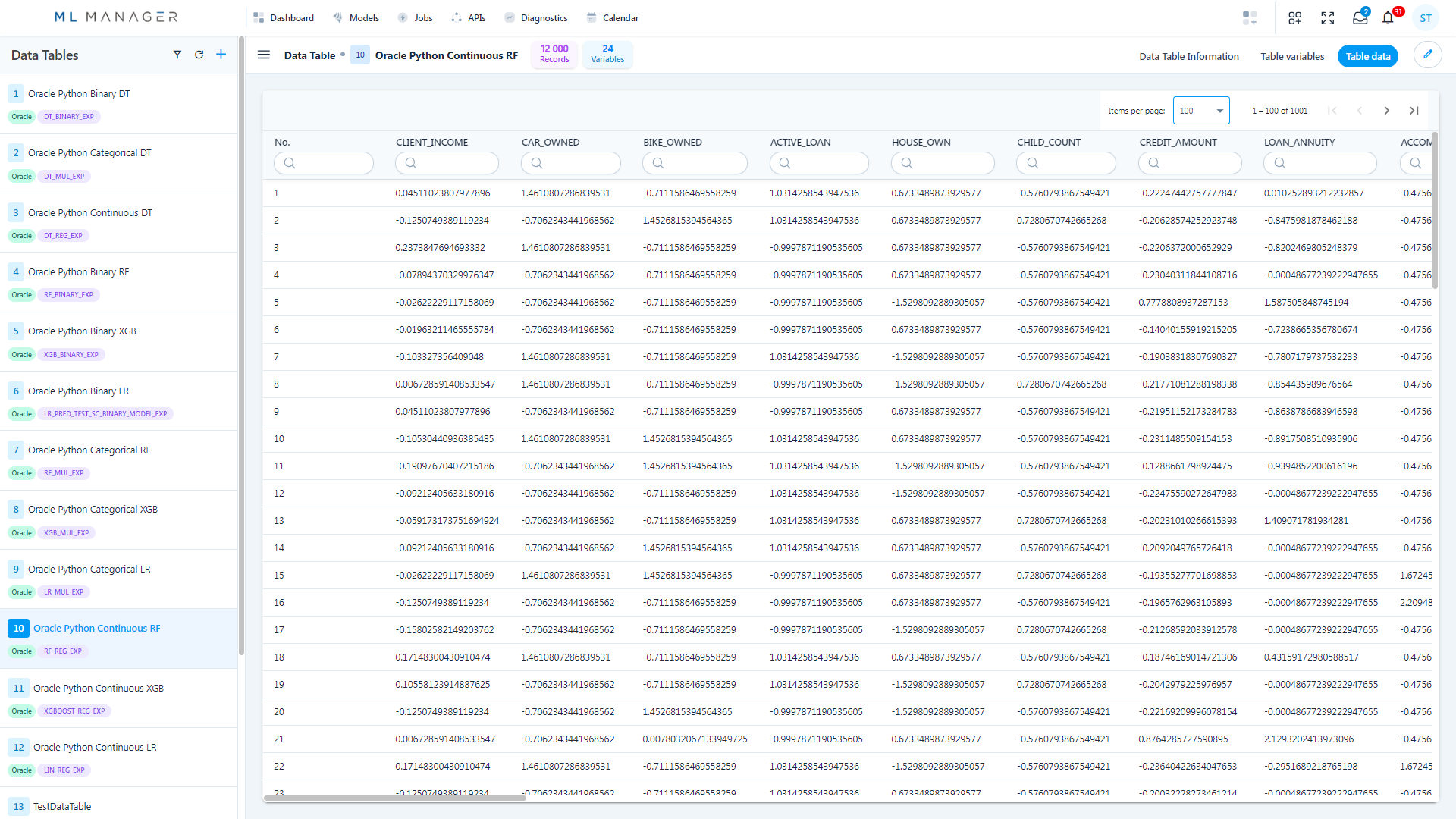Click the 12 000 Records badge
The height and width of the screenshot is (819, 1456).
pos(554,54)
